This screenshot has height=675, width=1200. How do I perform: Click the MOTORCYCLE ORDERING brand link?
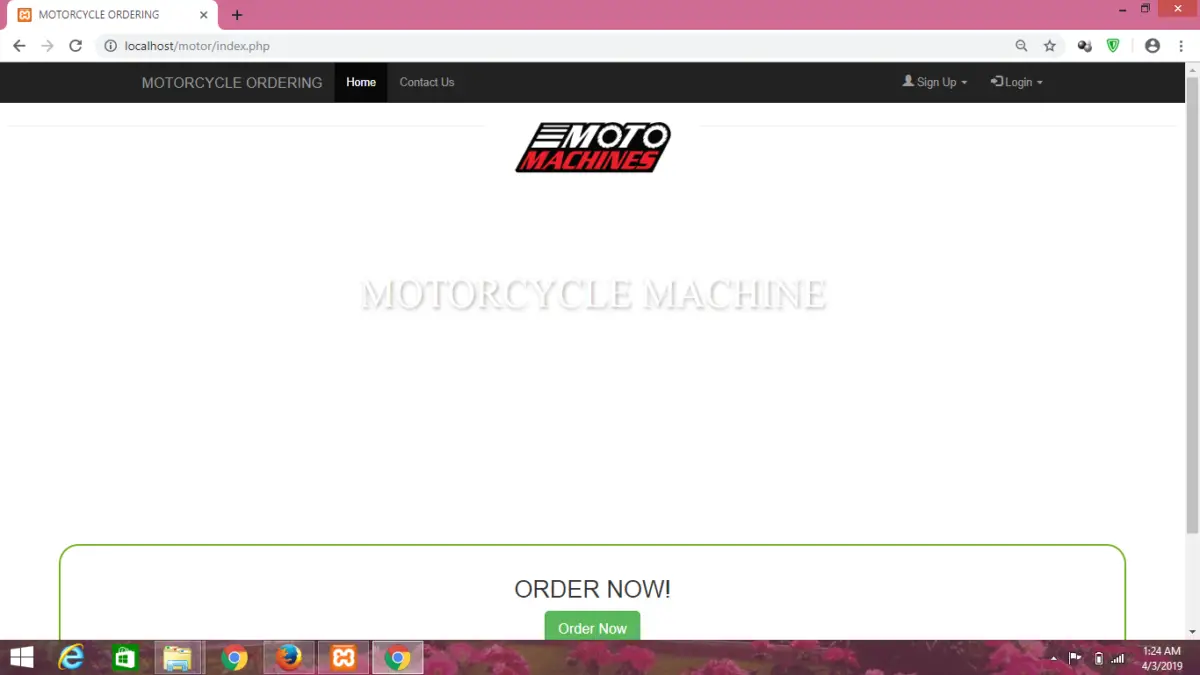pyautogui.click(x=232, y=83)
